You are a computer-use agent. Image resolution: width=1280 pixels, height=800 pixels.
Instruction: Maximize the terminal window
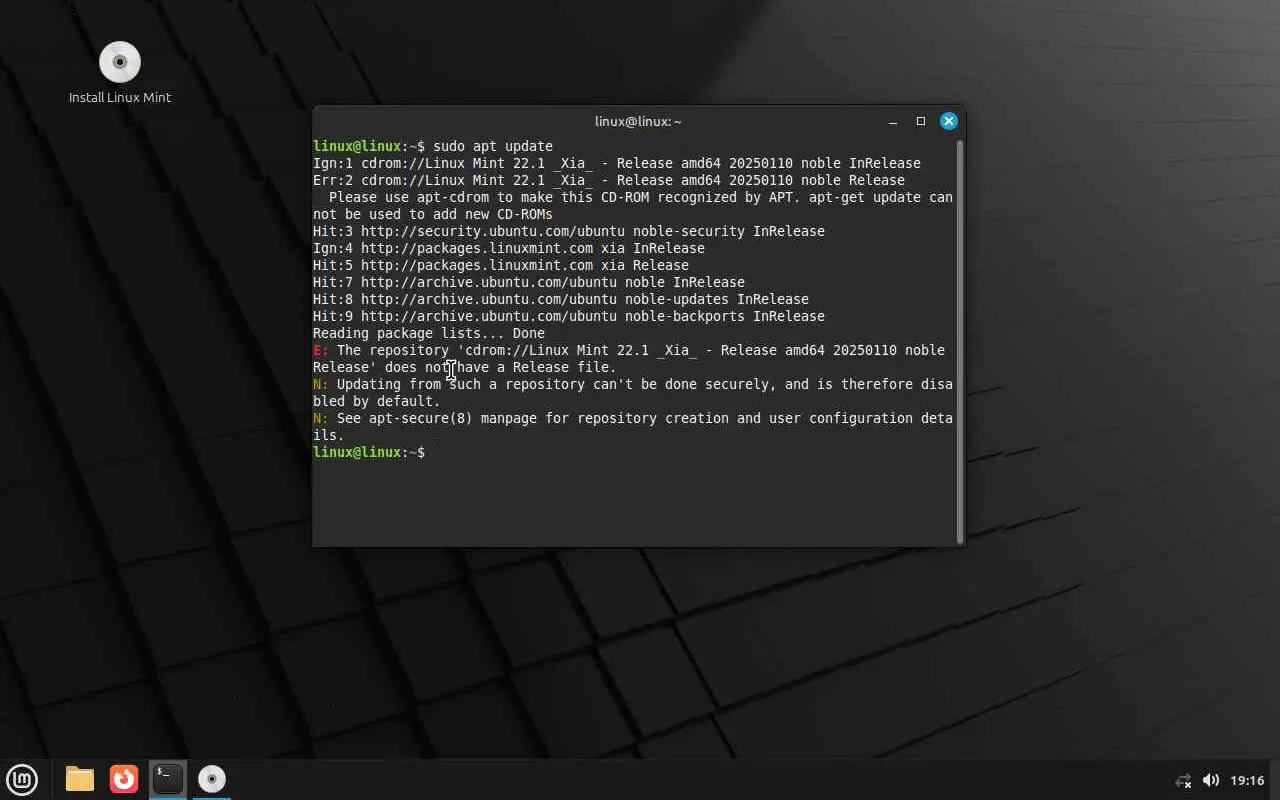921,121
